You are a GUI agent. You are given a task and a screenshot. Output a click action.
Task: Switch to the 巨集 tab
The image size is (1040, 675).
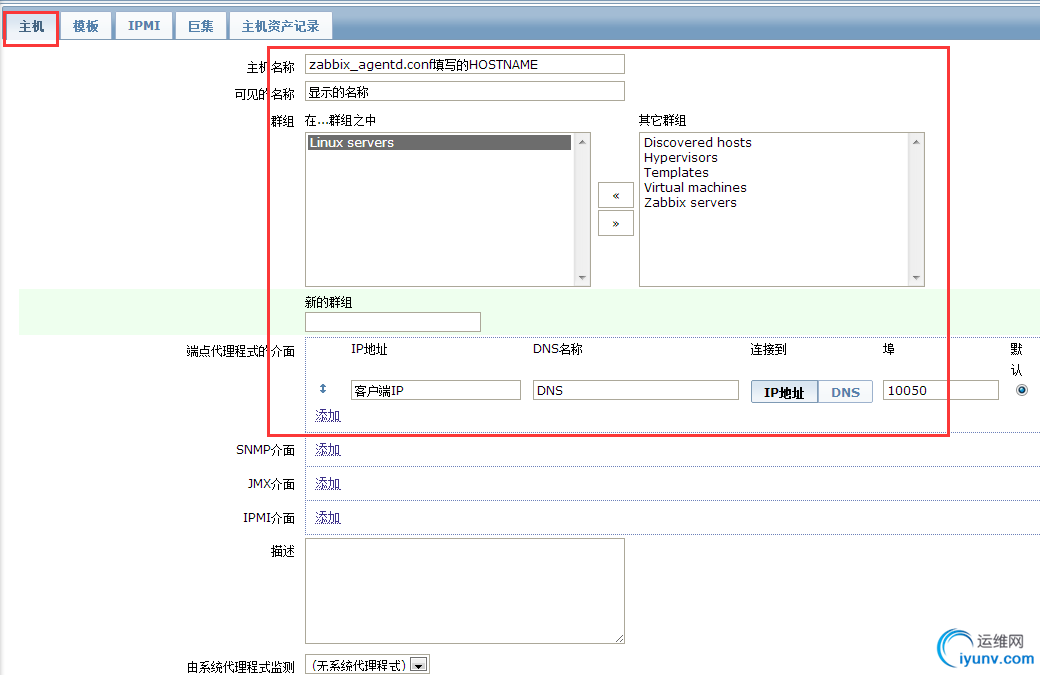[x=200, y=27]
